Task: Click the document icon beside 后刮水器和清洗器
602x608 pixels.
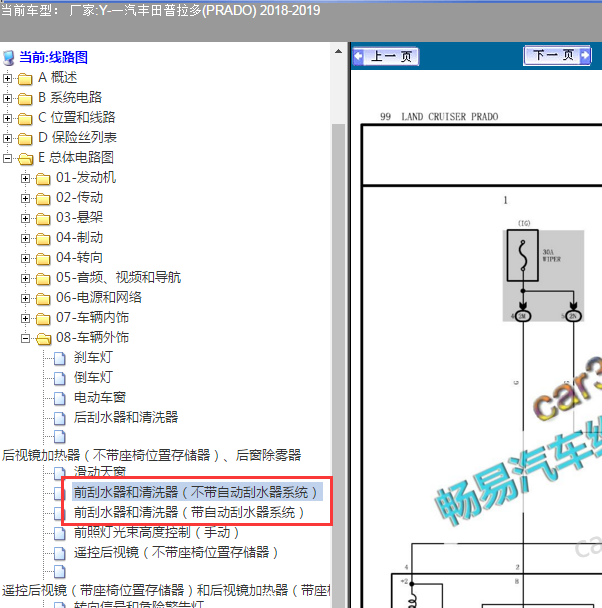Action: pyautogui.click(x=60, y=418)
